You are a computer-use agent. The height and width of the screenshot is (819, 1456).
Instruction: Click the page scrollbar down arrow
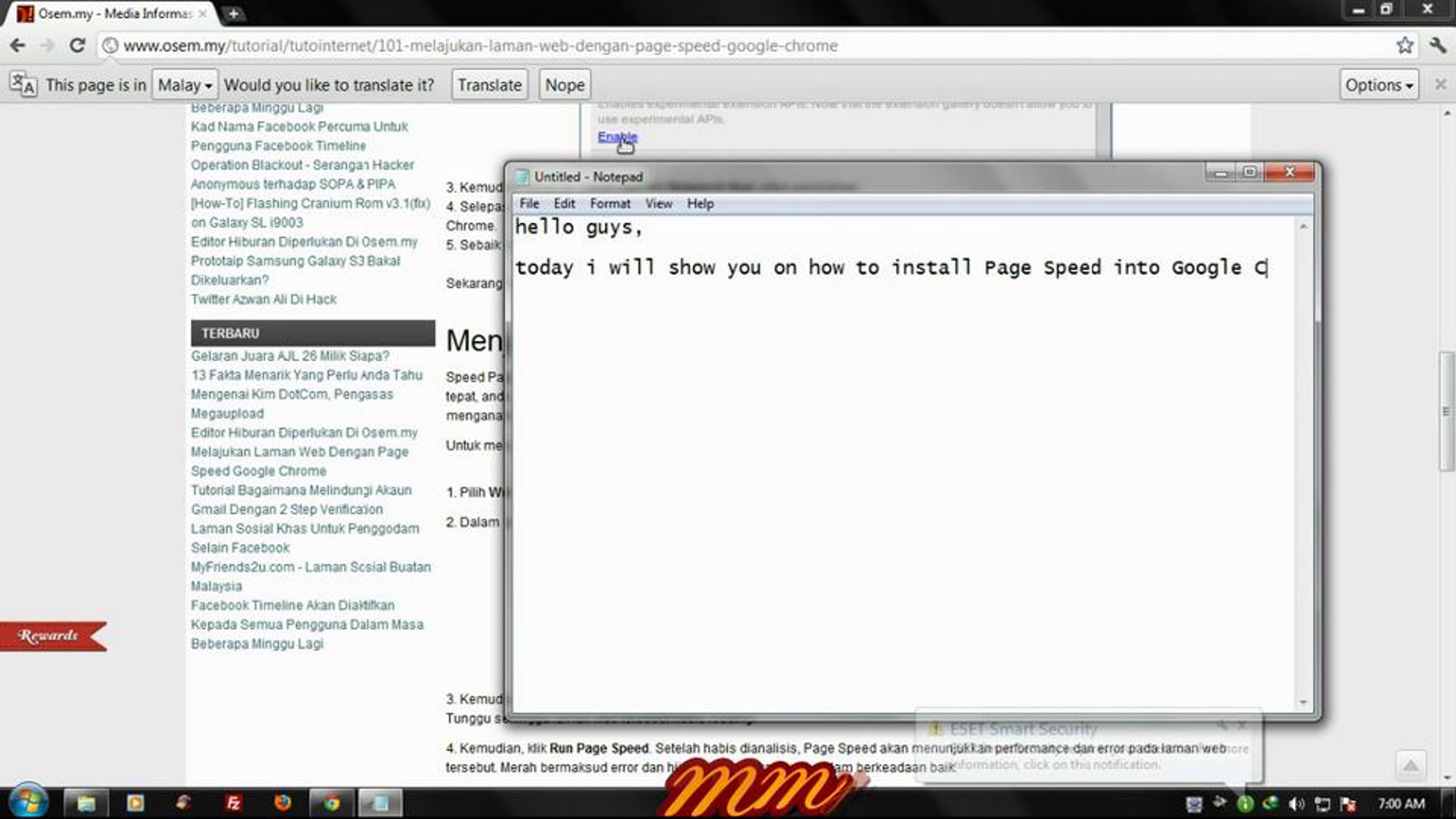pos(1447,777)
